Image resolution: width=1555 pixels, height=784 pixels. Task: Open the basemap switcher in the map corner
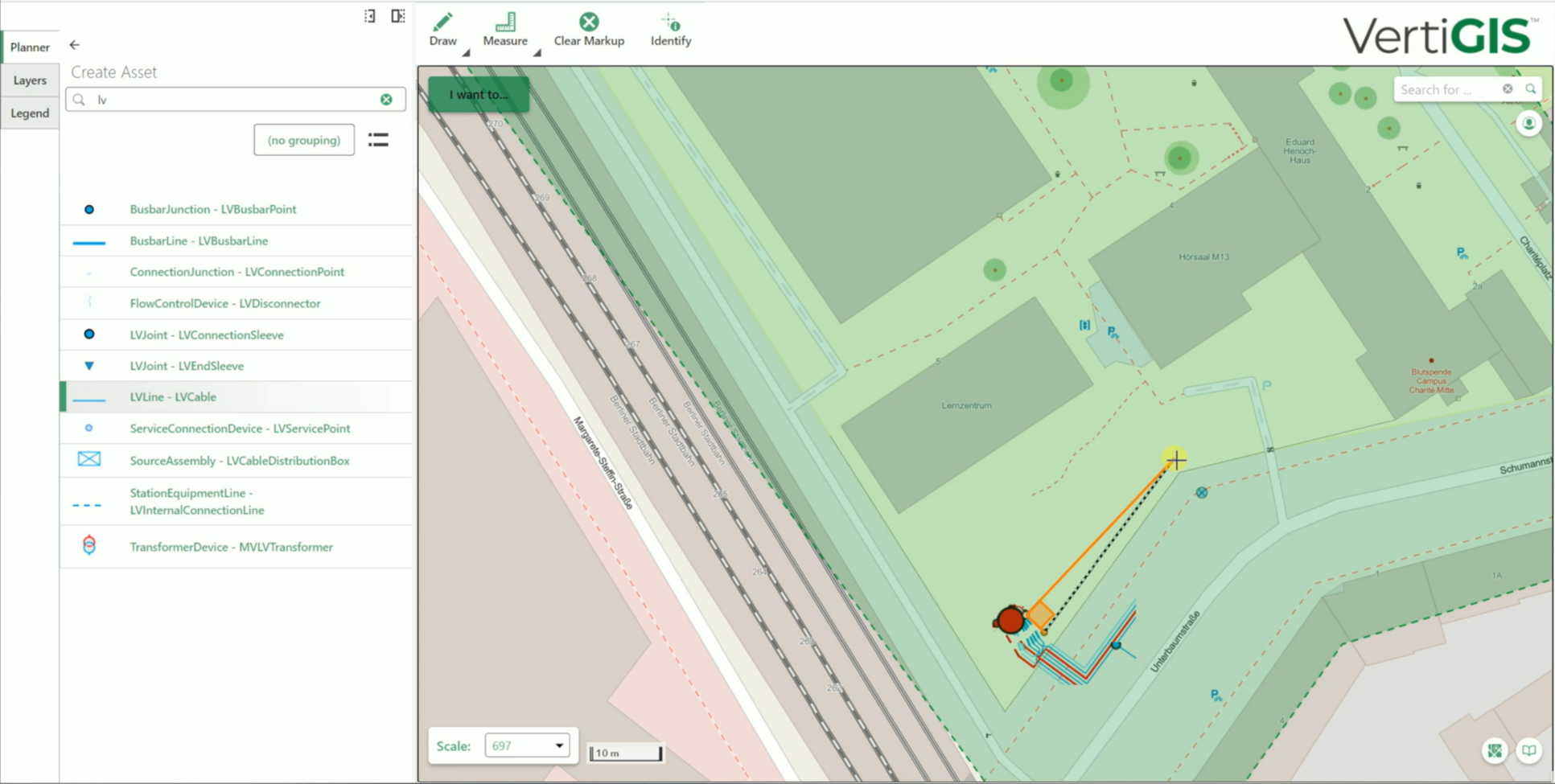[x=1494, y=750]
